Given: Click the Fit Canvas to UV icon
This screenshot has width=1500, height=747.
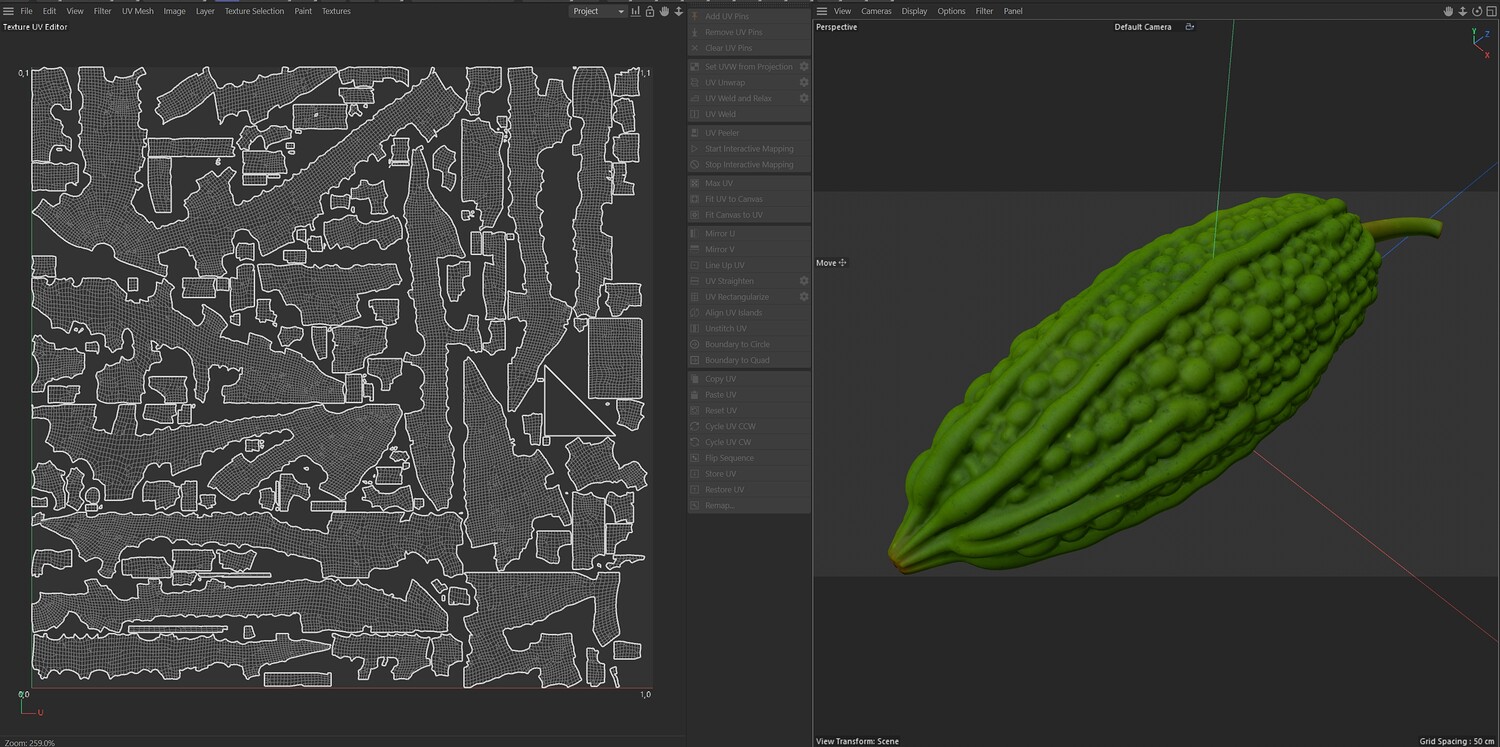Looking at the screenshot, I should [695, 215].
